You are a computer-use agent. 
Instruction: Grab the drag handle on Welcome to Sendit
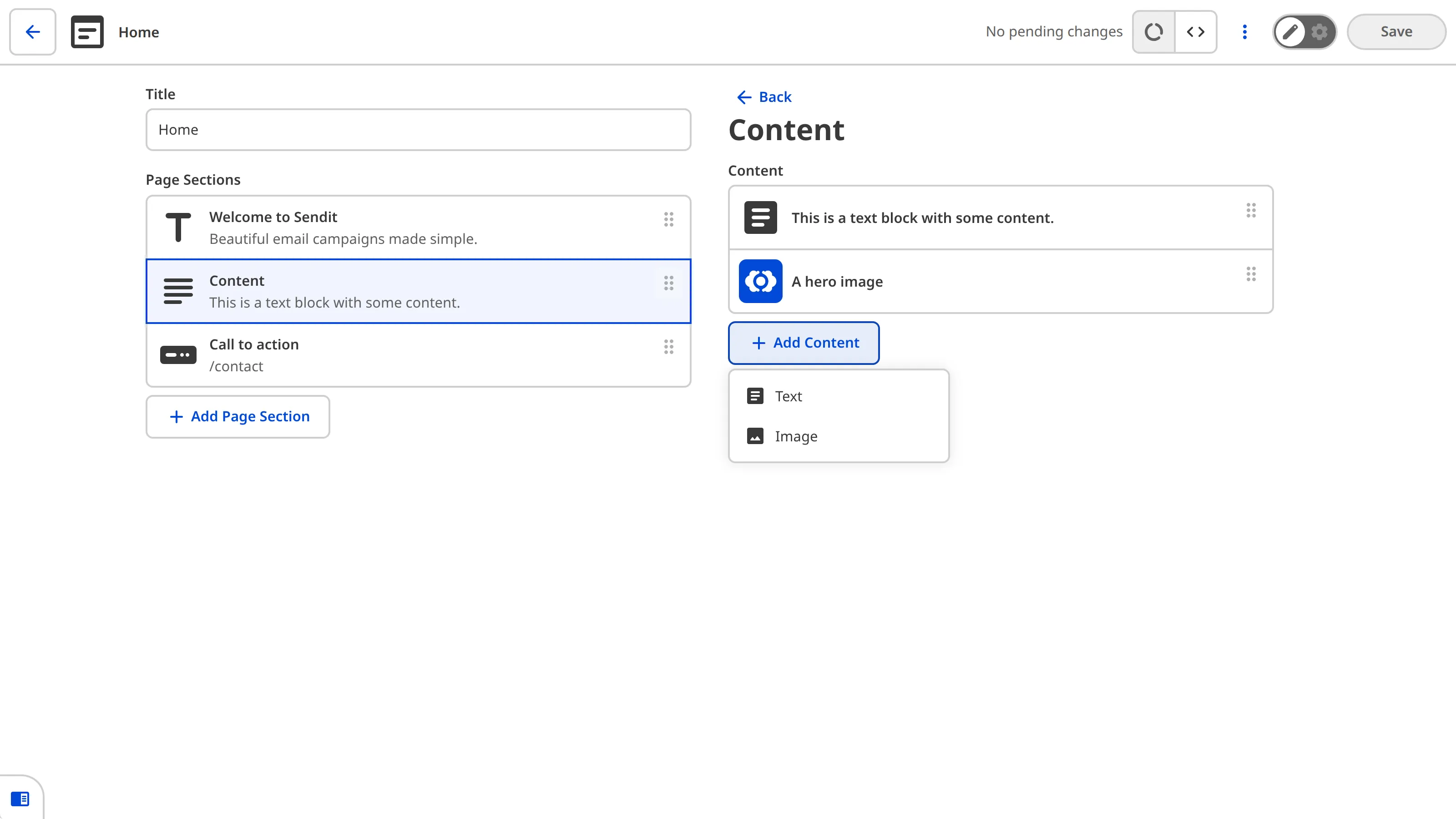(x=669, y=220)
